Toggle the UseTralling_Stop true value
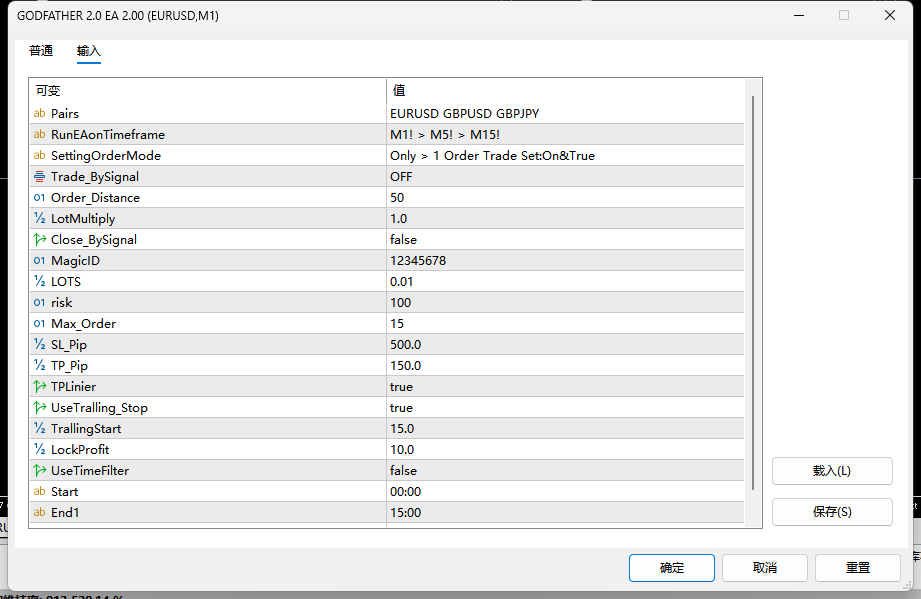Screen dimensions: 921x599 click(565, 408)
